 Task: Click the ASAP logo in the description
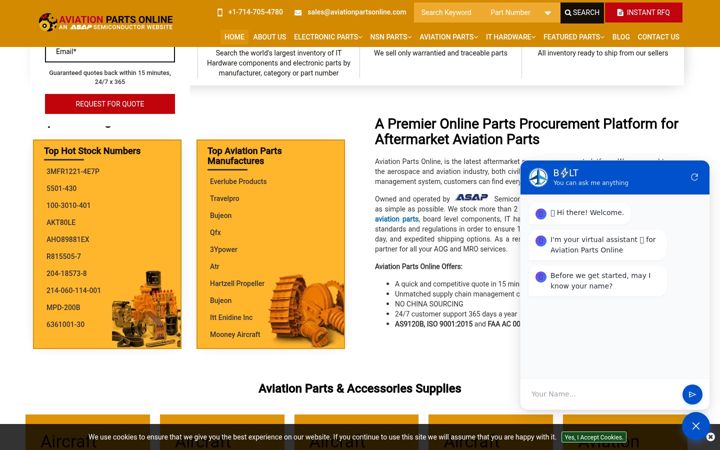click(472, 197)
